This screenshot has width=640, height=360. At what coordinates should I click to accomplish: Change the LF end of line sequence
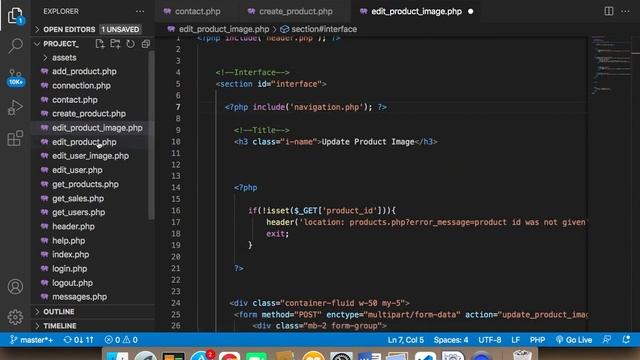coord(516,340)
